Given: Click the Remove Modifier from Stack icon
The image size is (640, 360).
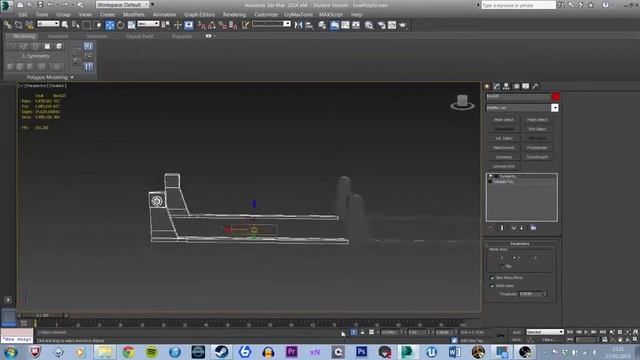Looking at the screenshot, I should point(522,228).
